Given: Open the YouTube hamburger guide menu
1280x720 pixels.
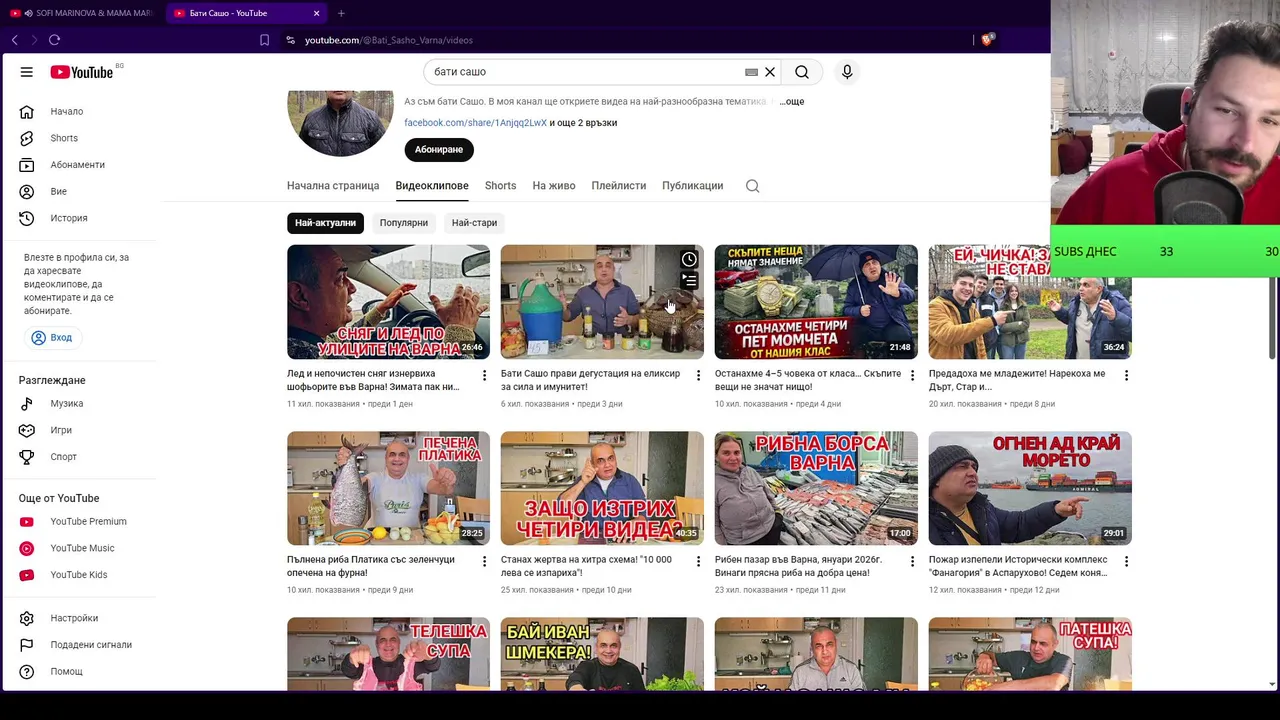Looking at the screenshot, I should 27,72.
